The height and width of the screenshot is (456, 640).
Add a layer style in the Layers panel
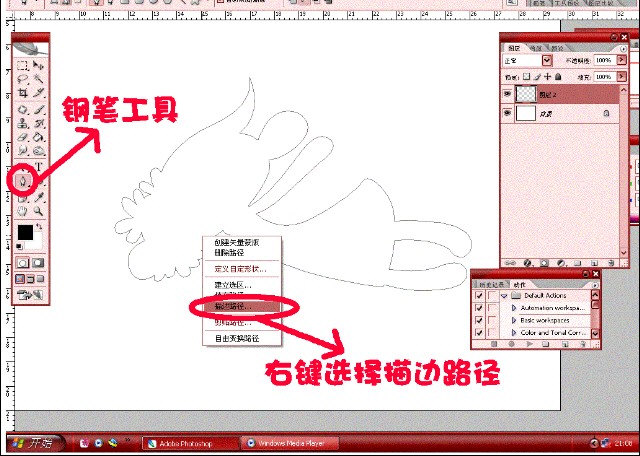(x=527, y=263)
